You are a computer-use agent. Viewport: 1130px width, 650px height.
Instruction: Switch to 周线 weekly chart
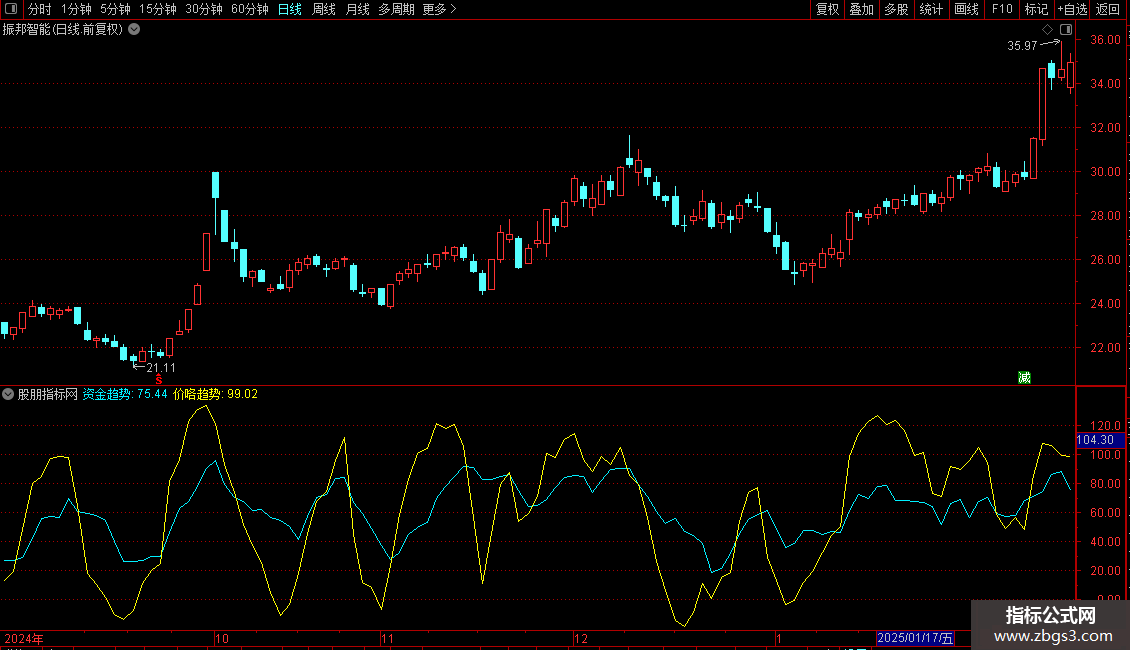324,9
